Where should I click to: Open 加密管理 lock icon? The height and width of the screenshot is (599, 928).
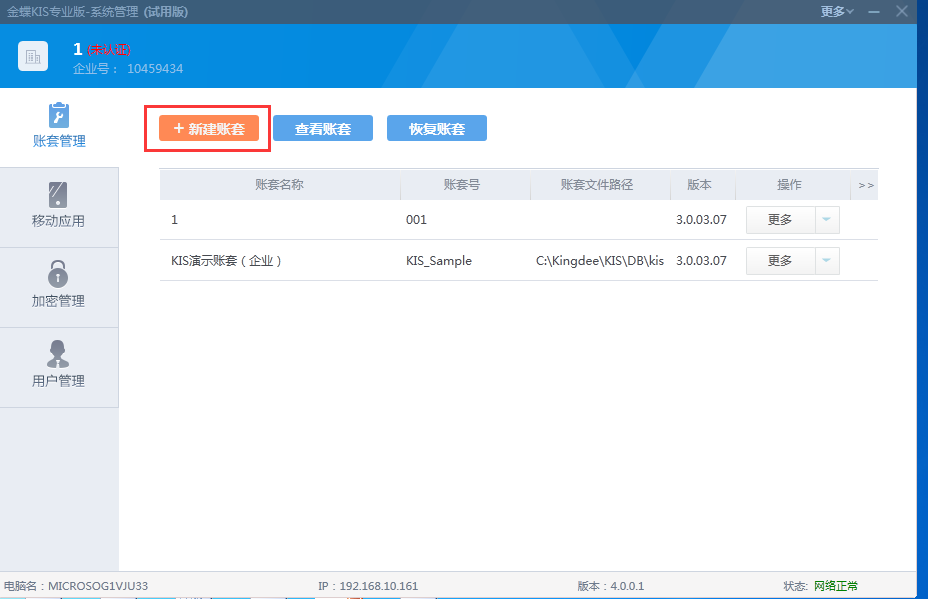point(59,273)
